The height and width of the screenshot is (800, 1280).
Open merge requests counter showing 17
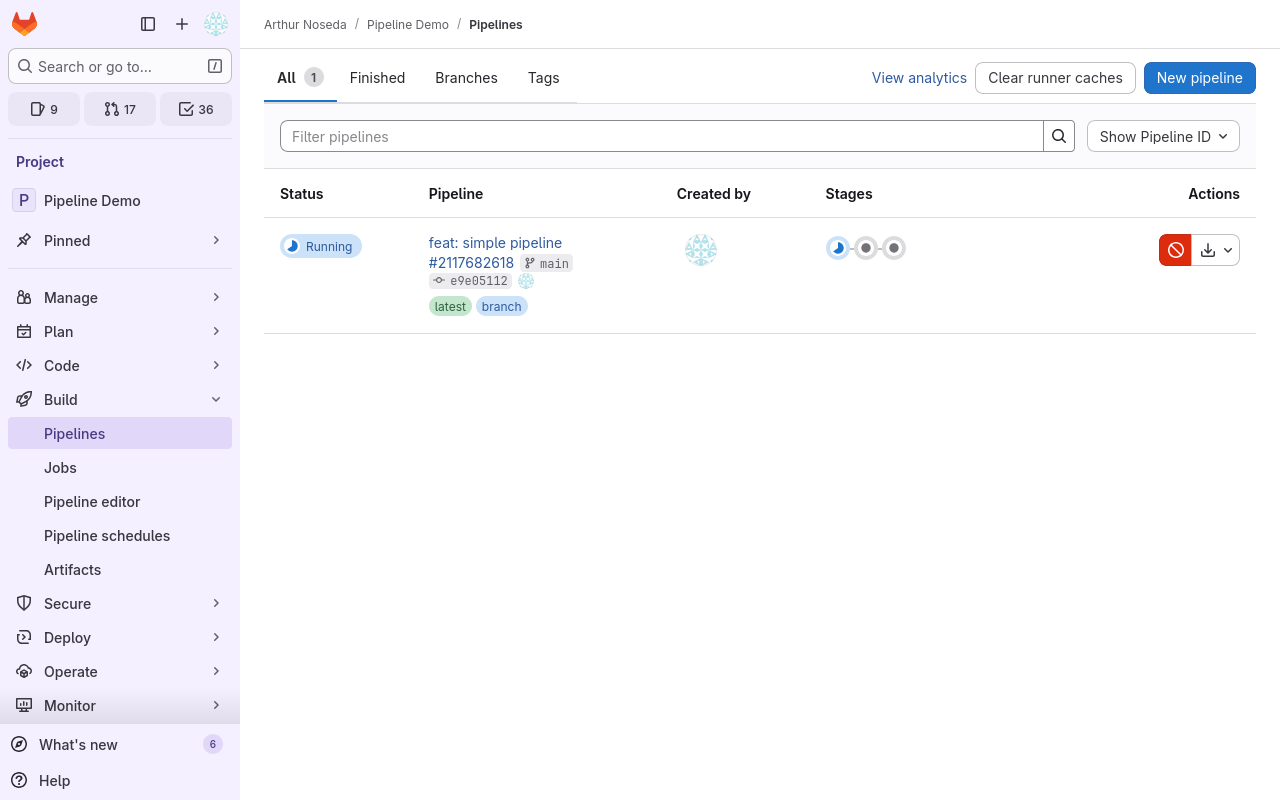pos(120,109)
